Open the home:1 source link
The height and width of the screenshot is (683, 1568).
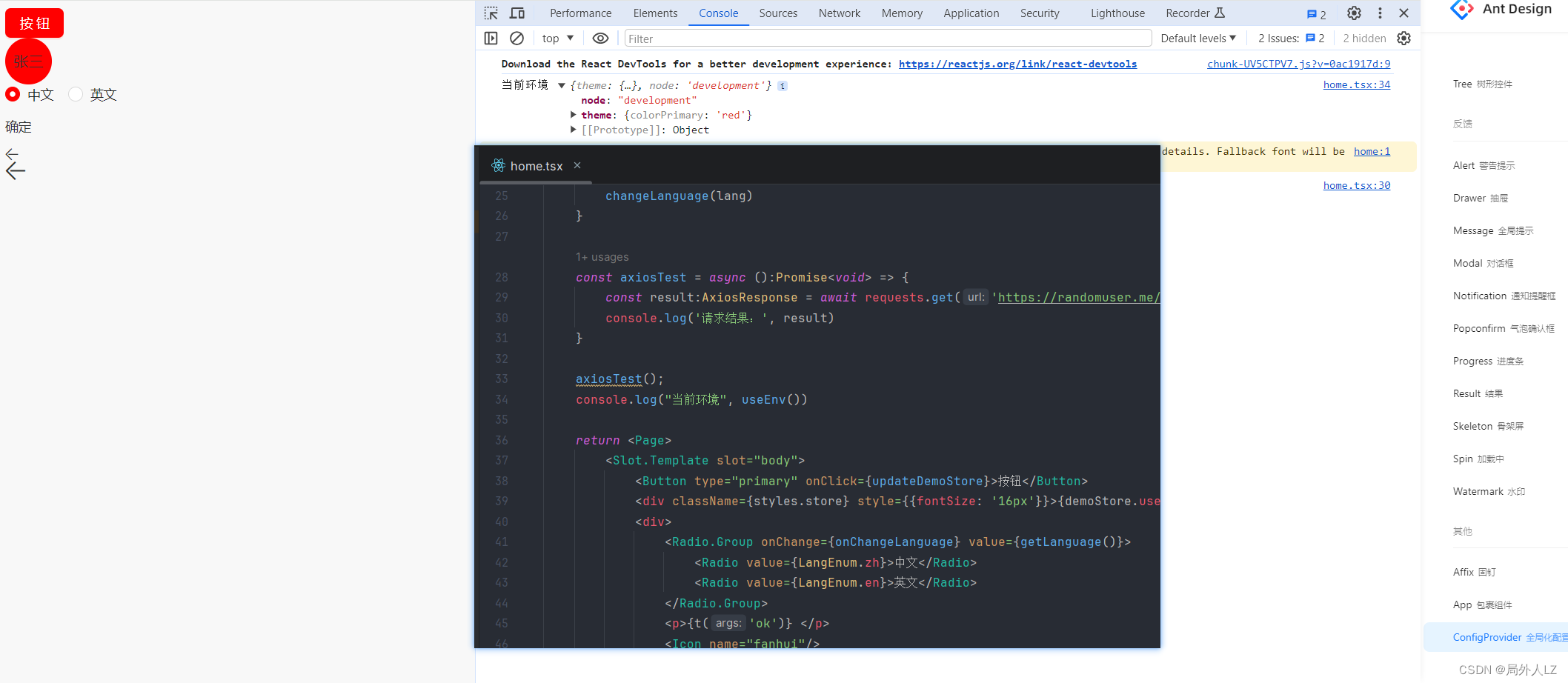point(1372,152)
